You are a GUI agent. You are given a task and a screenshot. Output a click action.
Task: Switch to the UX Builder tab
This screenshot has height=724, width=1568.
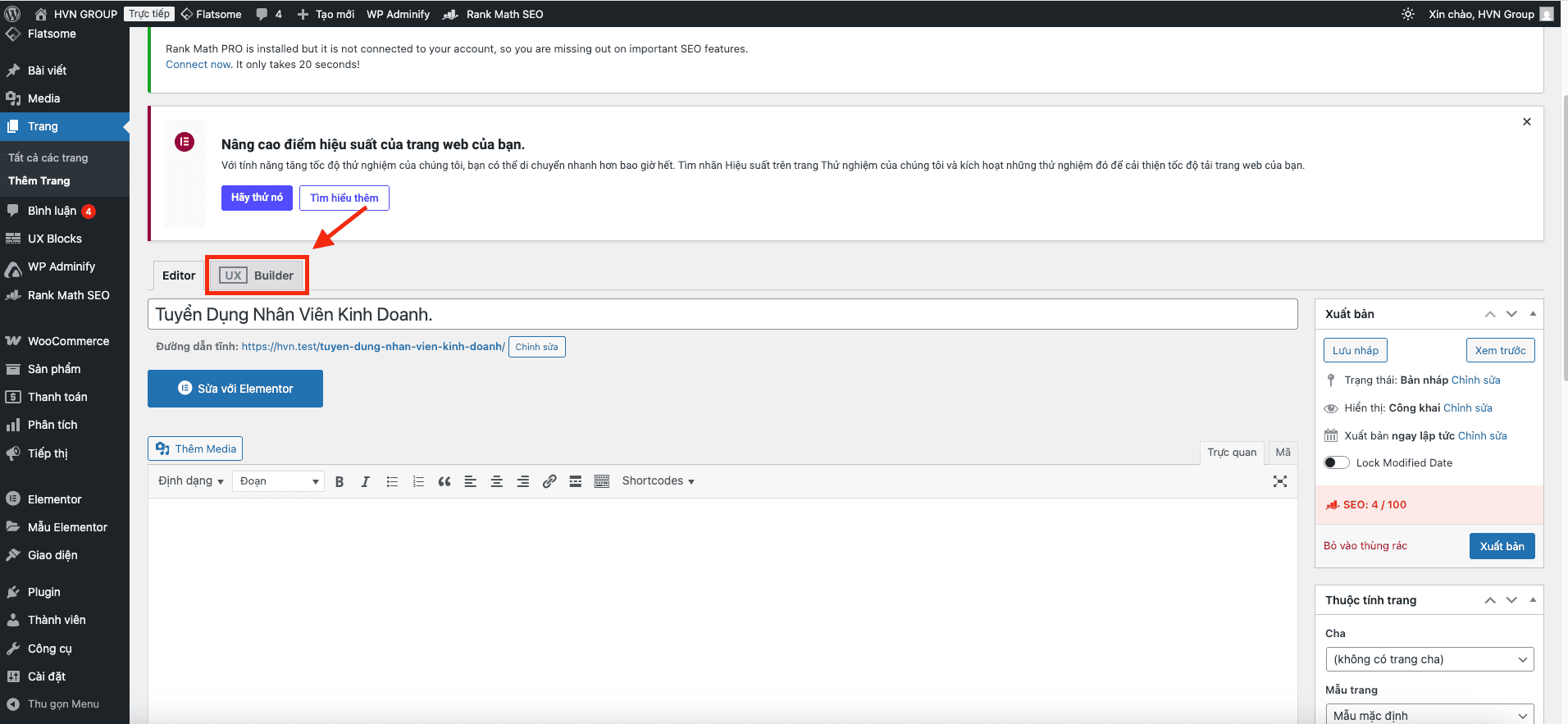pyautogui.click(x=257, y=275)
